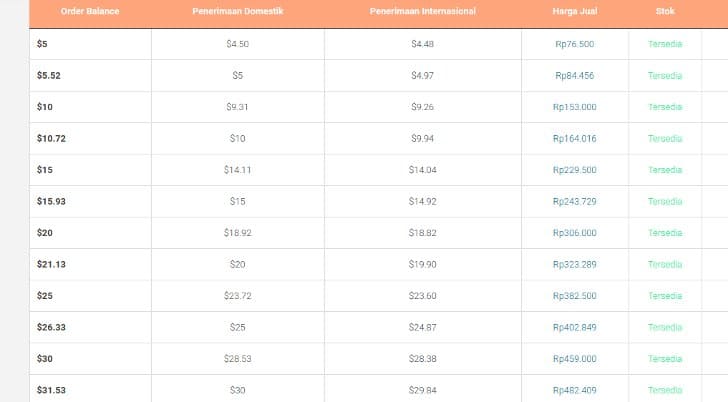Click the $24.87 international receipt value
The image size is (728, 402).
[x=422, y=327]
